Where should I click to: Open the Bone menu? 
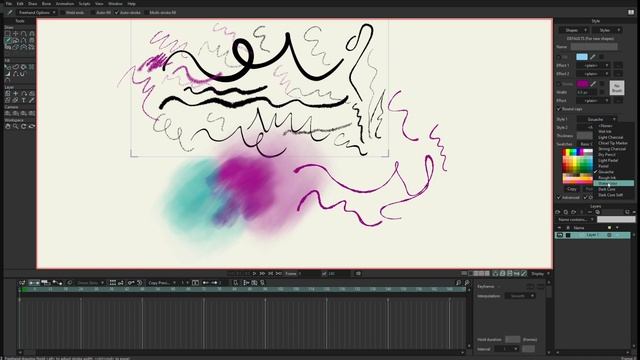(46, 4)
